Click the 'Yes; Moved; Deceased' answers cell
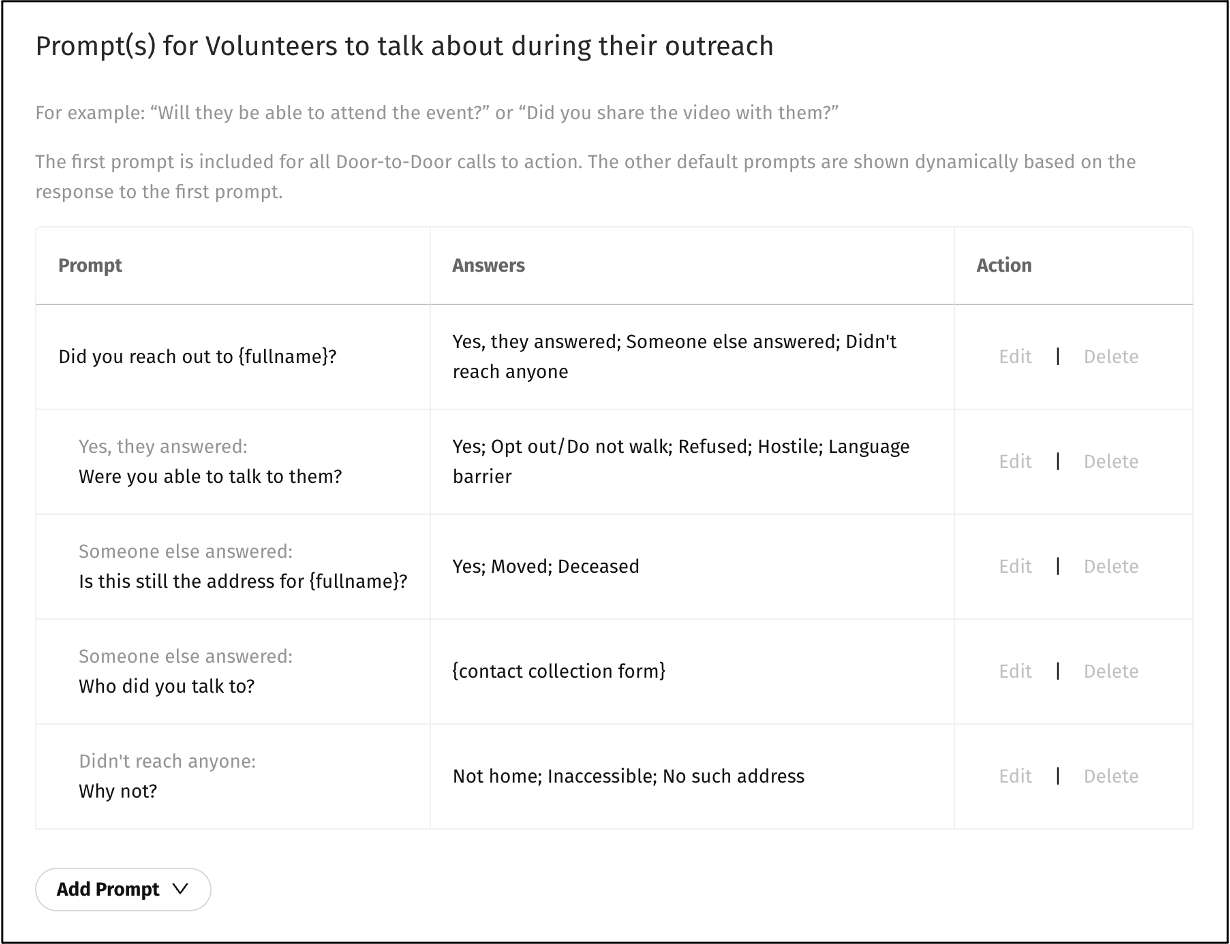Screen dimensions: 1230x944 pyautogui.click(x=545, y=567)
